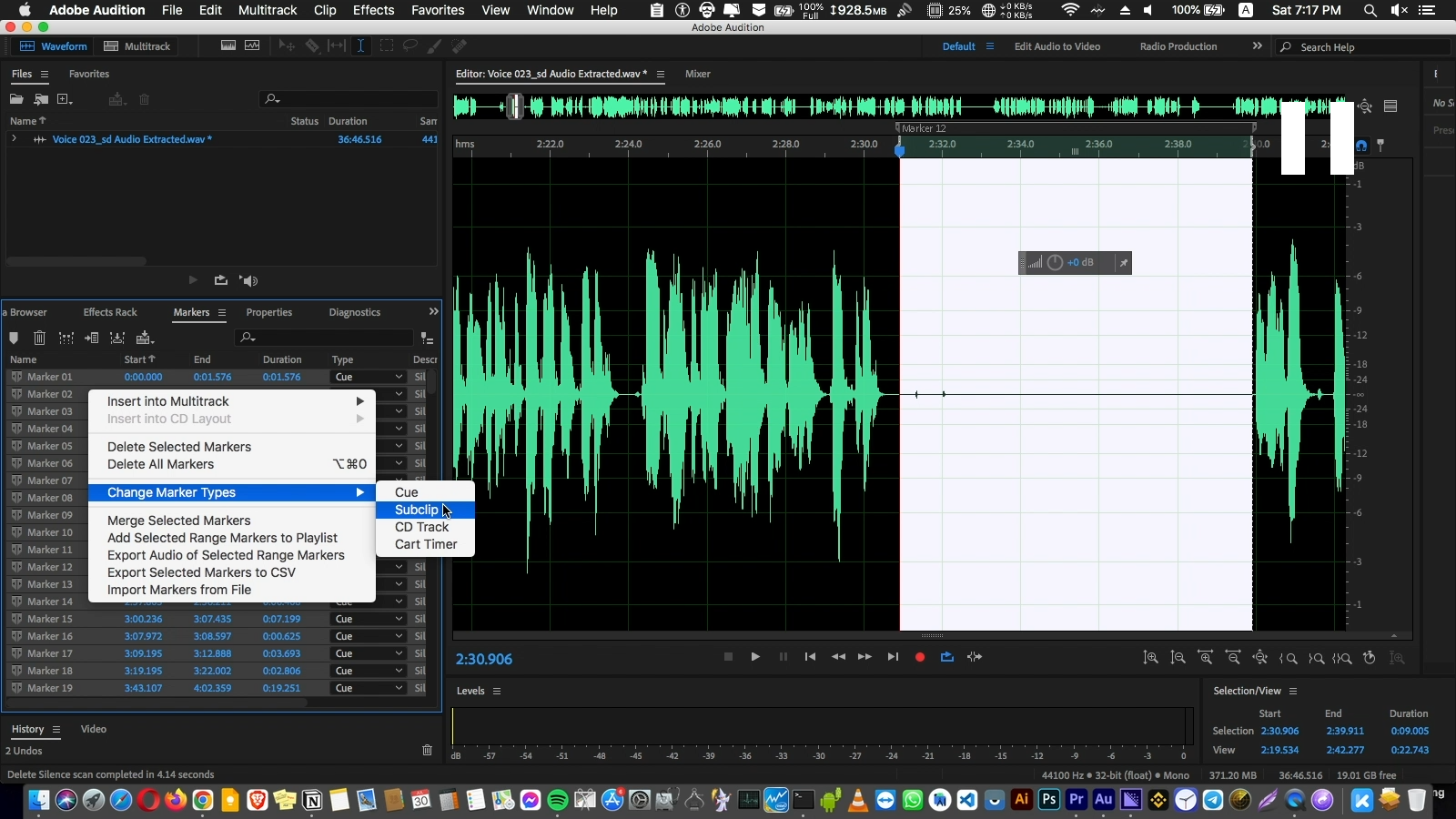
Task: Toggle Loop Playback in Files panel
Action: click(x=220, y=280)
